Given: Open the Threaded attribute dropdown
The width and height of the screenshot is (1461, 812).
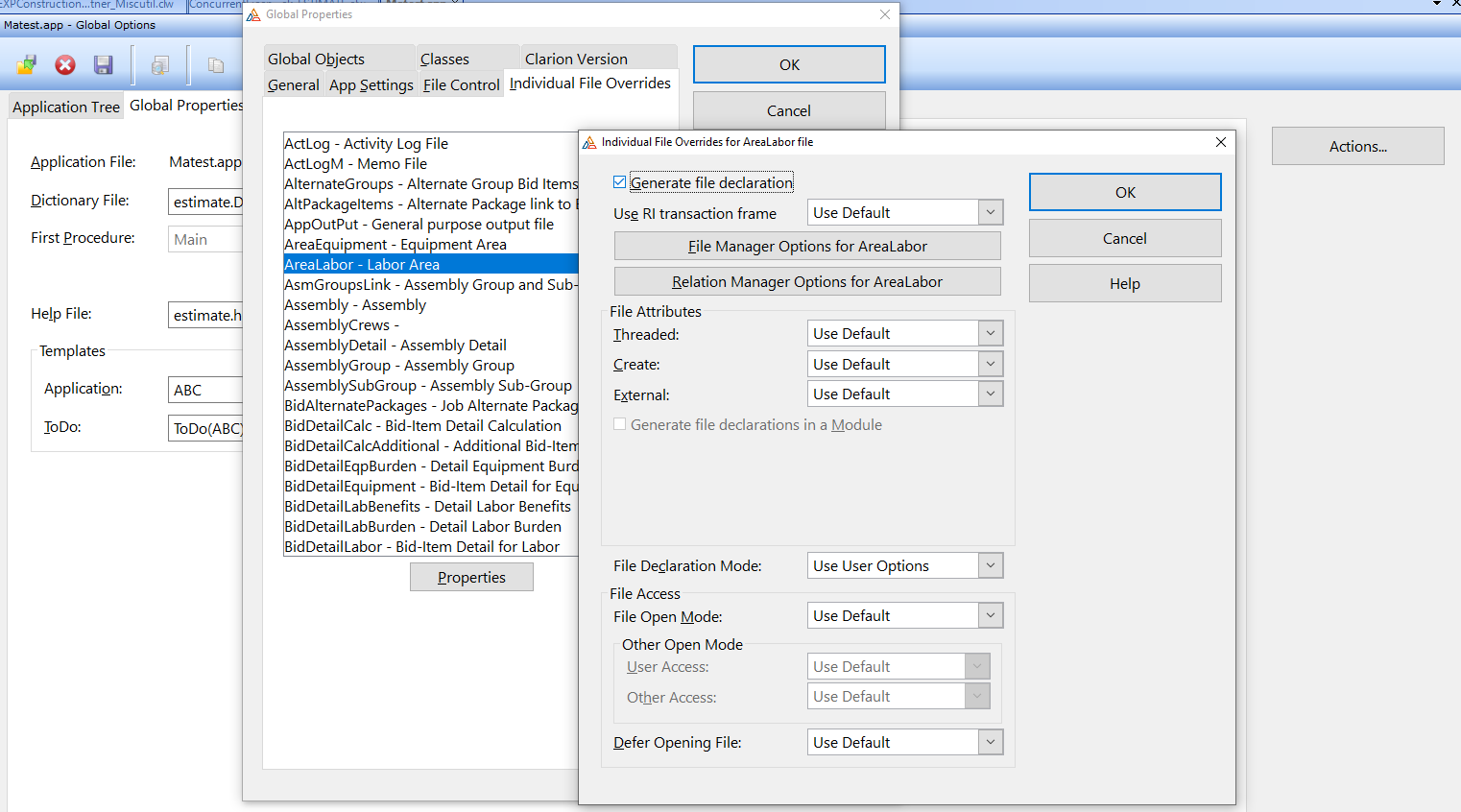Looking at the screenshot, I should tap(991, 333).
